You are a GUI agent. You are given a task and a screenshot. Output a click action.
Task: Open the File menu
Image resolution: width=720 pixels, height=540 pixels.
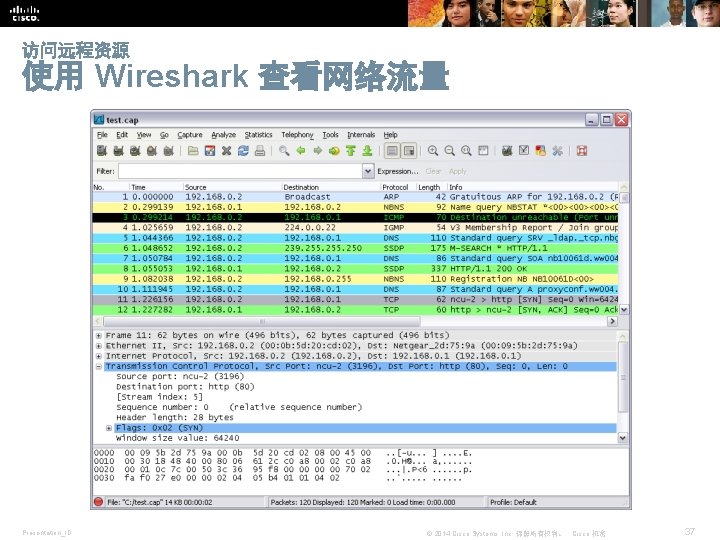tap(102, 135)
